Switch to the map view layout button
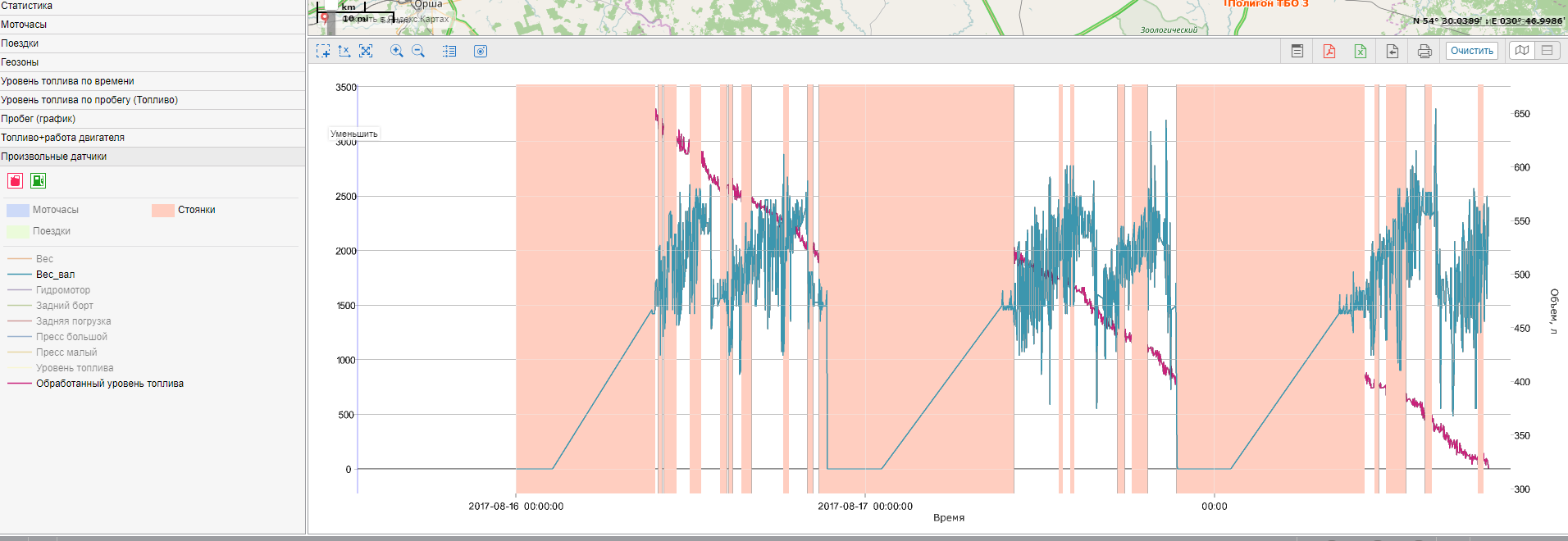The width and height of the screenshot is (1568, 541). 1522,51
